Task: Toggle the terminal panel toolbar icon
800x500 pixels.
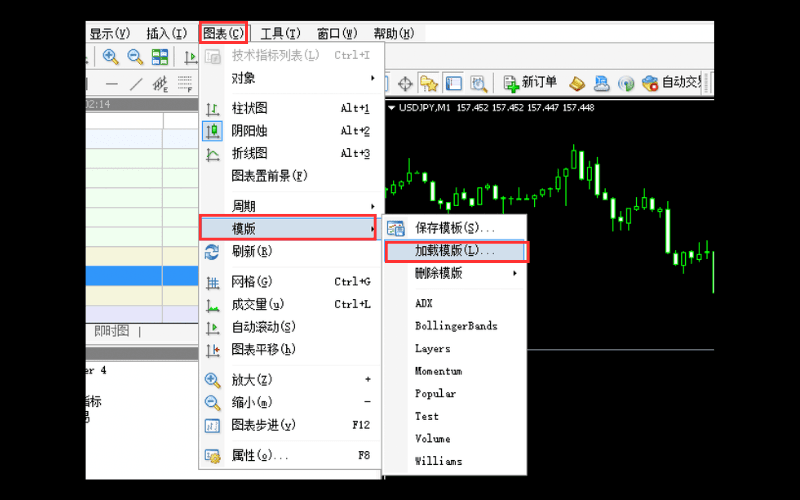Action: pos(454,83)
